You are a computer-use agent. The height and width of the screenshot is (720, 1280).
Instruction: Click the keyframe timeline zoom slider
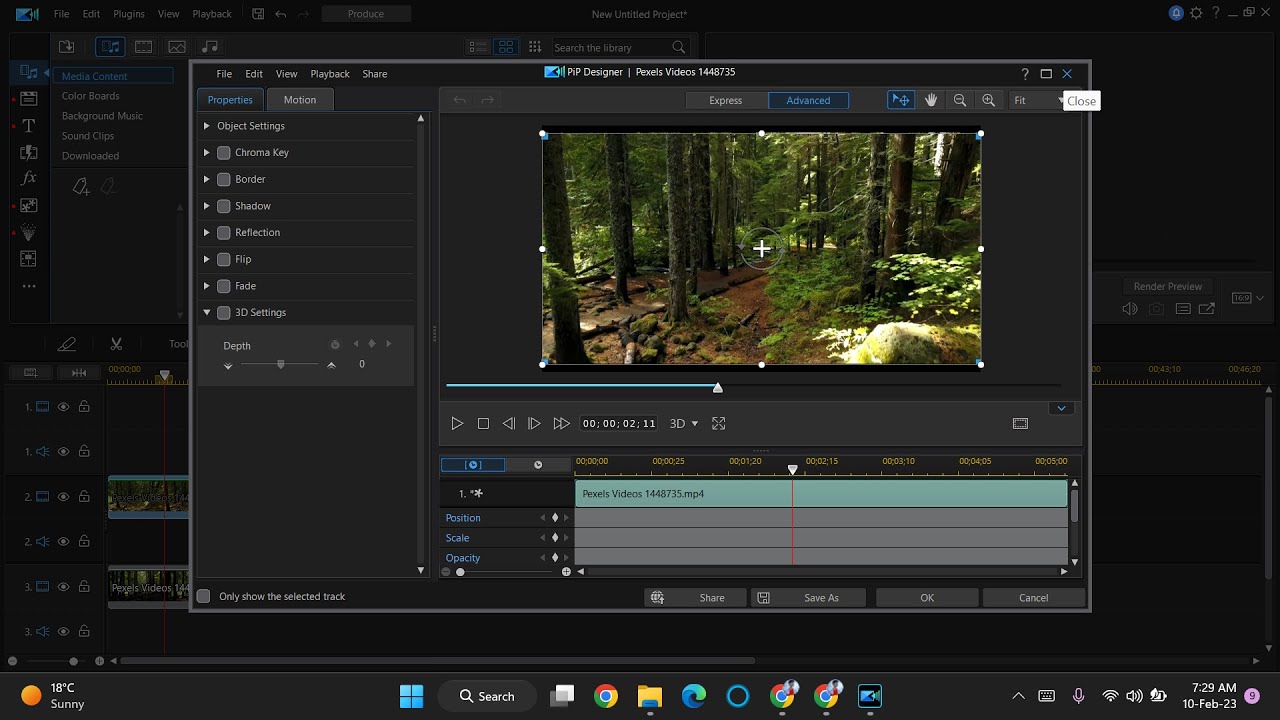[460, 572]
